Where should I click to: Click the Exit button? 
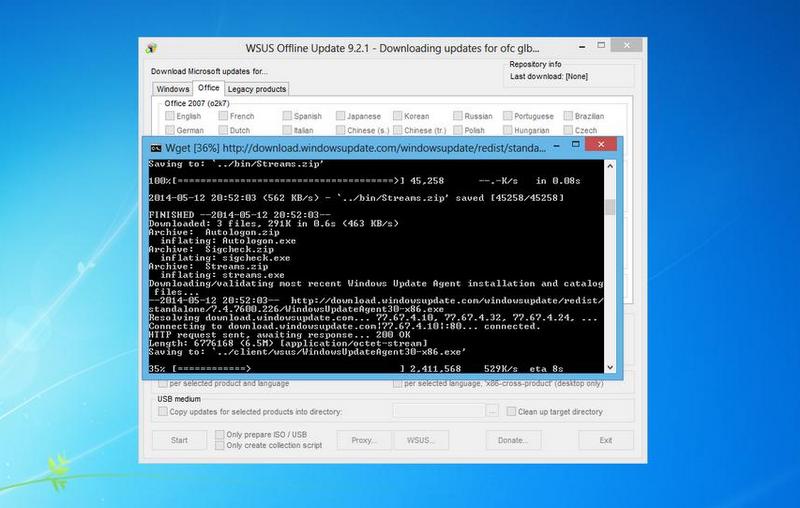pyautogui.click(x=606, y=440)
